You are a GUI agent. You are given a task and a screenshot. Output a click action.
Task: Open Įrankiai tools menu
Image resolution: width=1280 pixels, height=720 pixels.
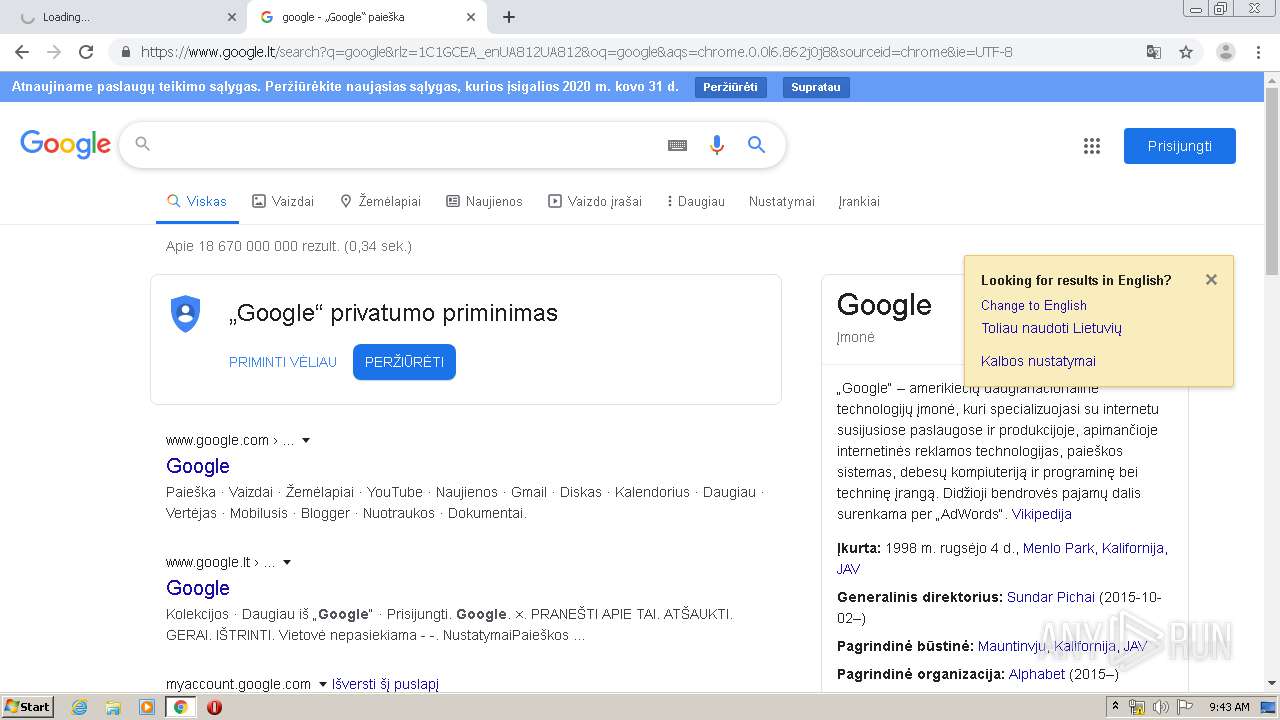click(859, 201)
